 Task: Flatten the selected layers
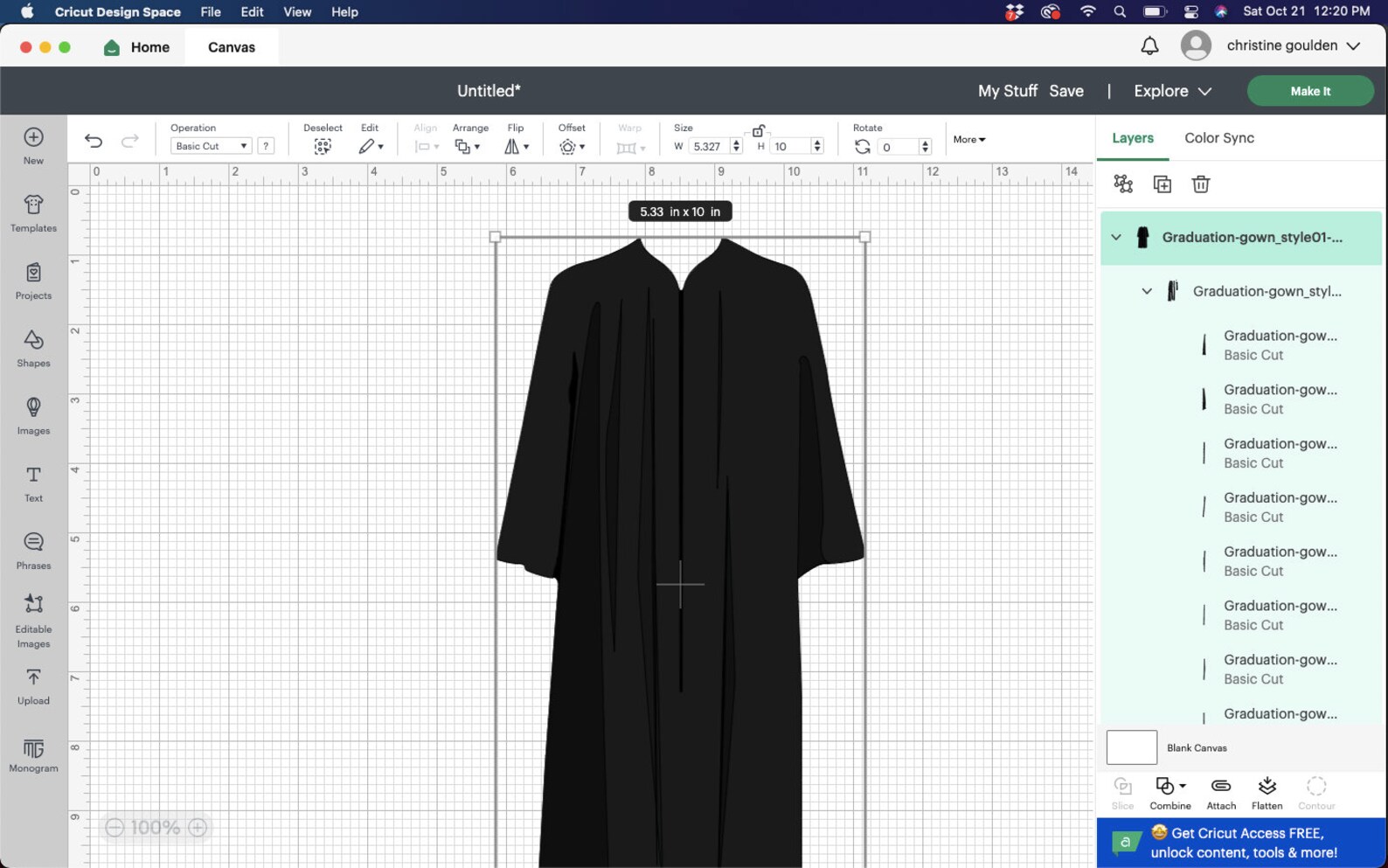point(1267,794)
